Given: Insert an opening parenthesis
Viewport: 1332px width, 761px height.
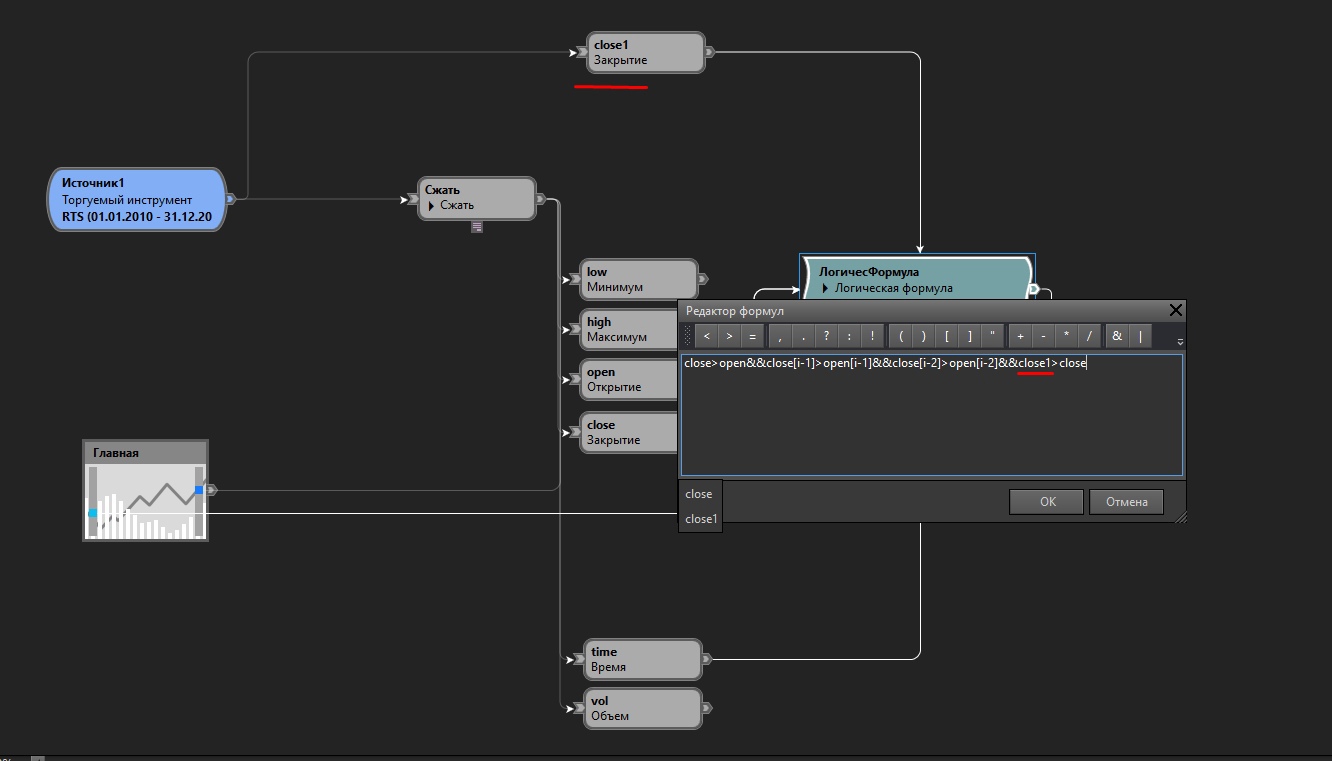Looking at the screenshot, I should pyautogui.click(x=901, y=336).
